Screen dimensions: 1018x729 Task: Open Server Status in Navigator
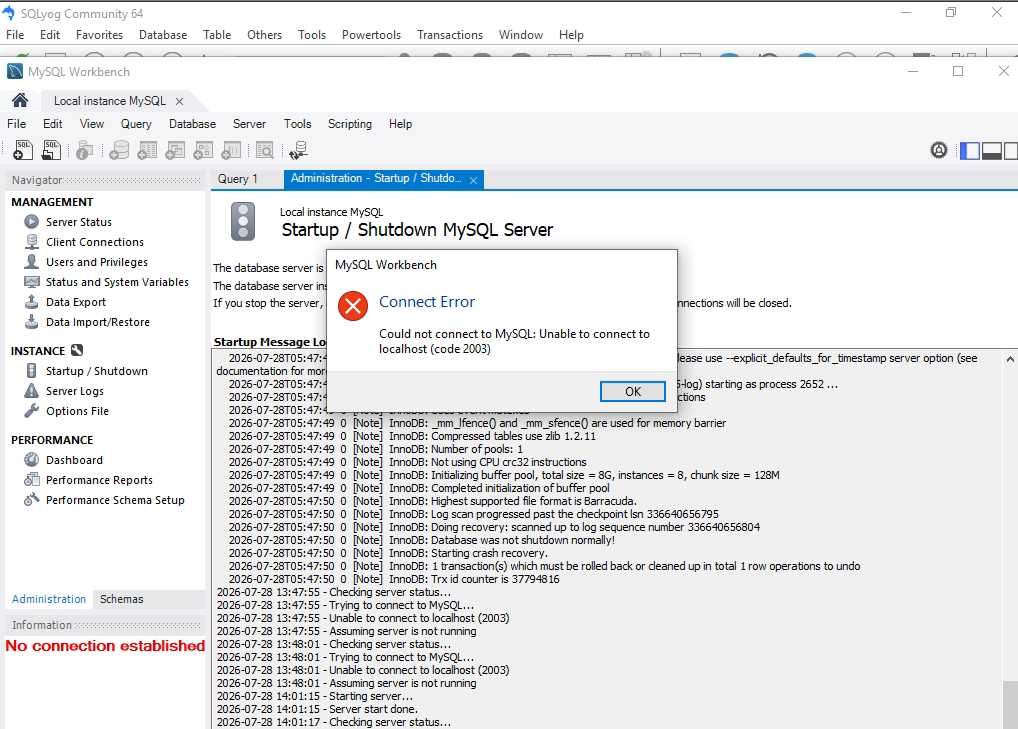pos(79,222)
